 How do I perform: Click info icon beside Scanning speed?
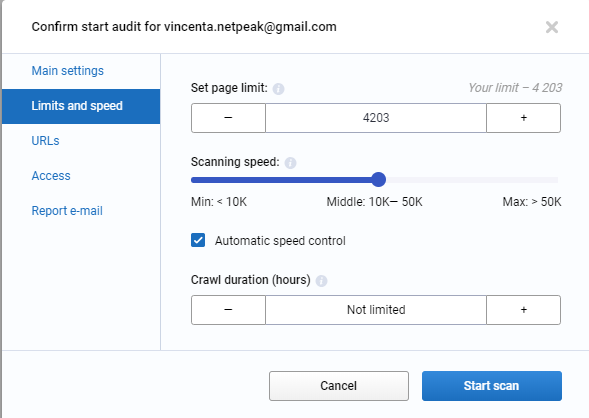coord(290,163)
